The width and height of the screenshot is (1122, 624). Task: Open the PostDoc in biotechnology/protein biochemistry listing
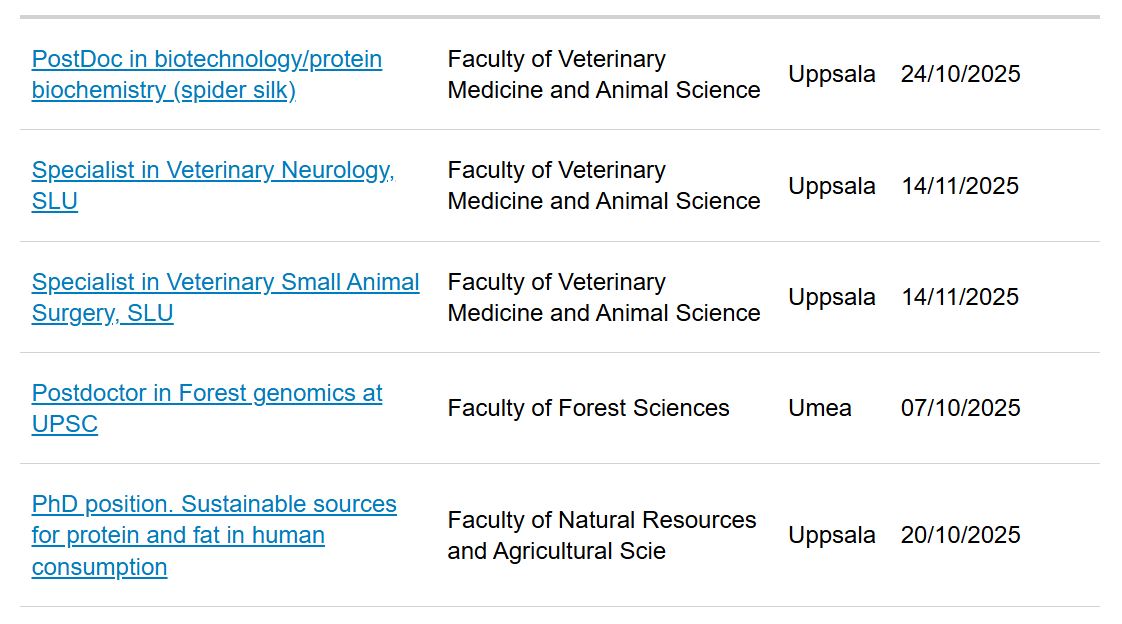coord(206,74)
